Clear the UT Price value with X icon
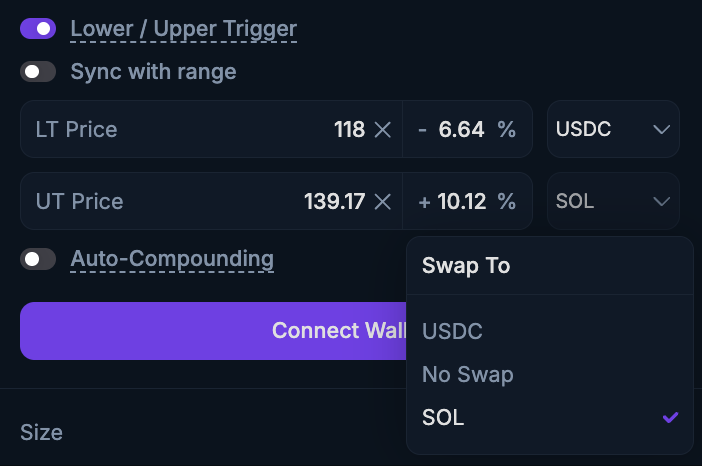This screenshot has width=702, height=466. 382,201
